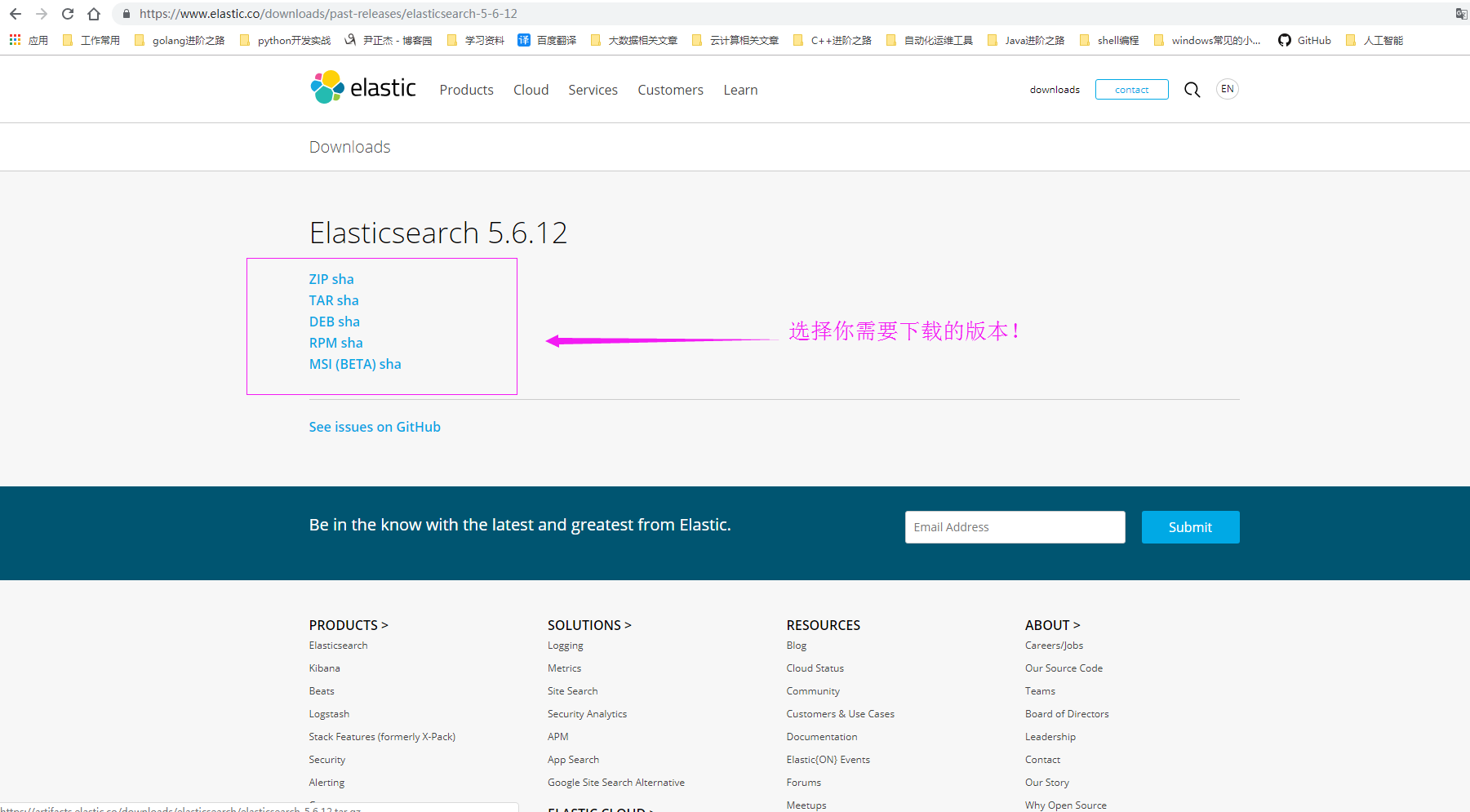Open the golang进阶之路 bookmark folder
1470x812 pixels.
click(179, 40)
